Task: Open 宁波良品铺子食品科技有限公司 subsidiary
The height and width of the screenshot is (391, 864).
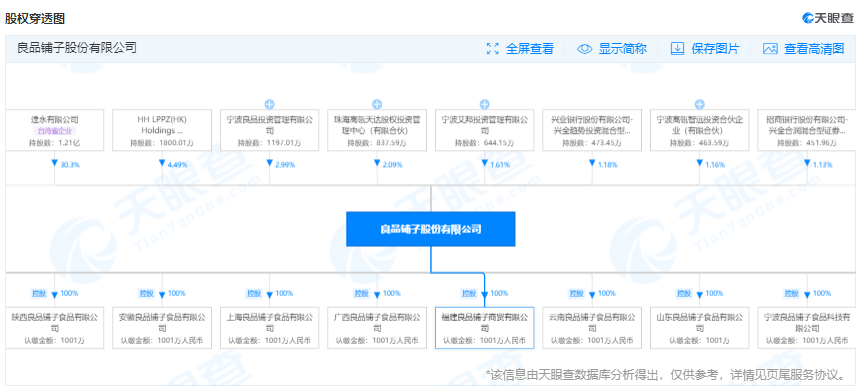Action: 807,328
